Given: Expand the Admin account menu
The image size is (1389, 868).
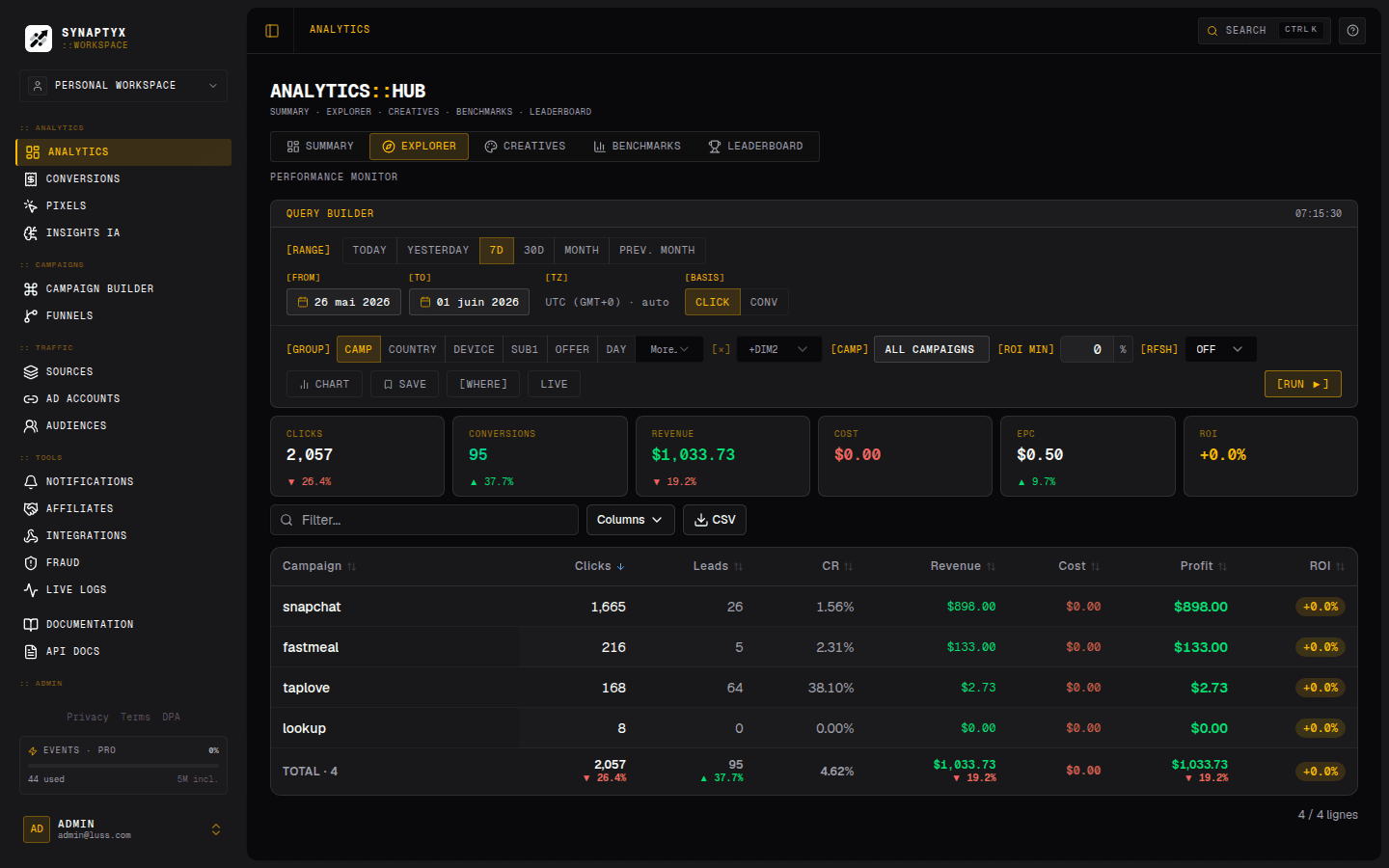Looking at the screenshot, I should click(123, 829).
